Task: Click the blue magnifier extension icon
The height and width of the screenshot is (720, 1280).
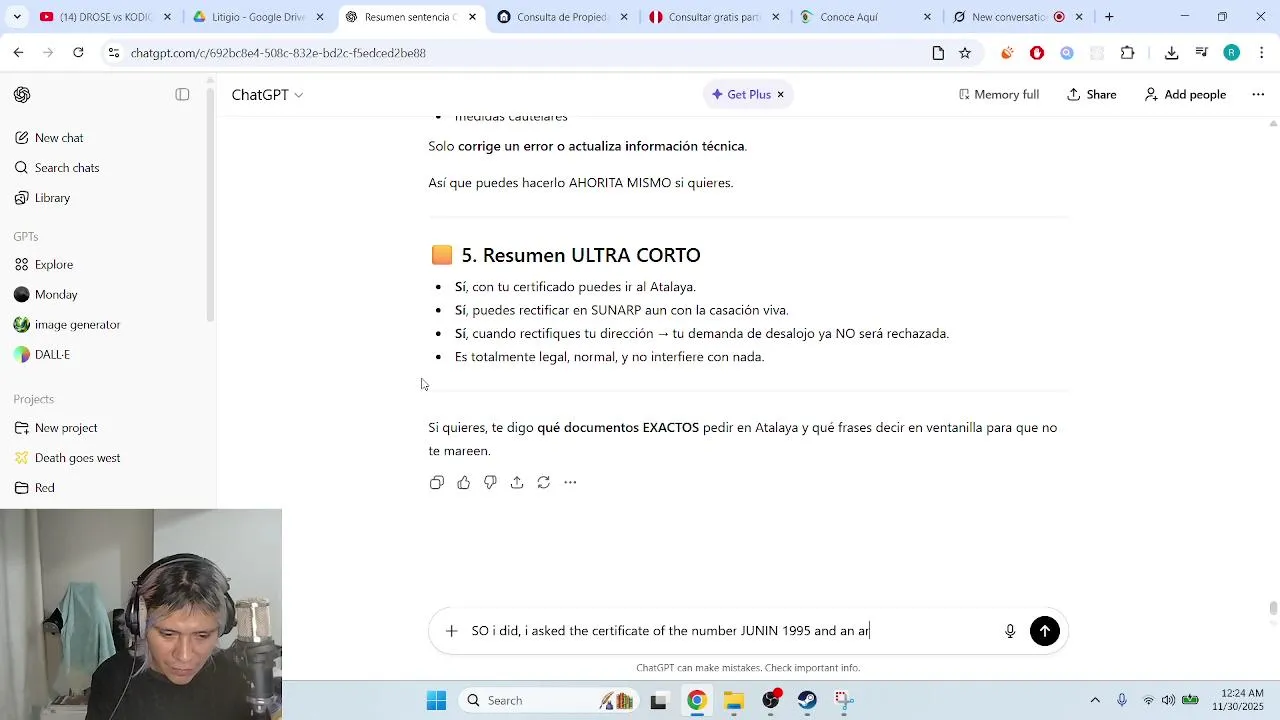Action: [x=1067, y=53]
